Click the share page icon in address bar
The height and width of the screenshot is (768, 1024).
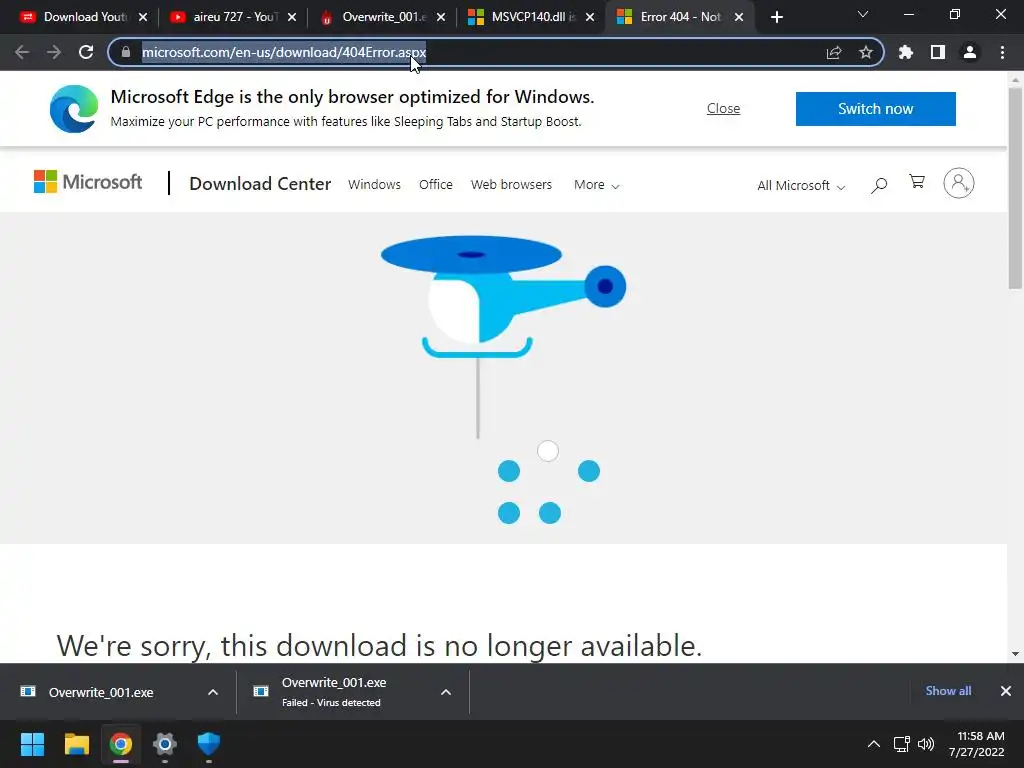(x=834, y=52)
